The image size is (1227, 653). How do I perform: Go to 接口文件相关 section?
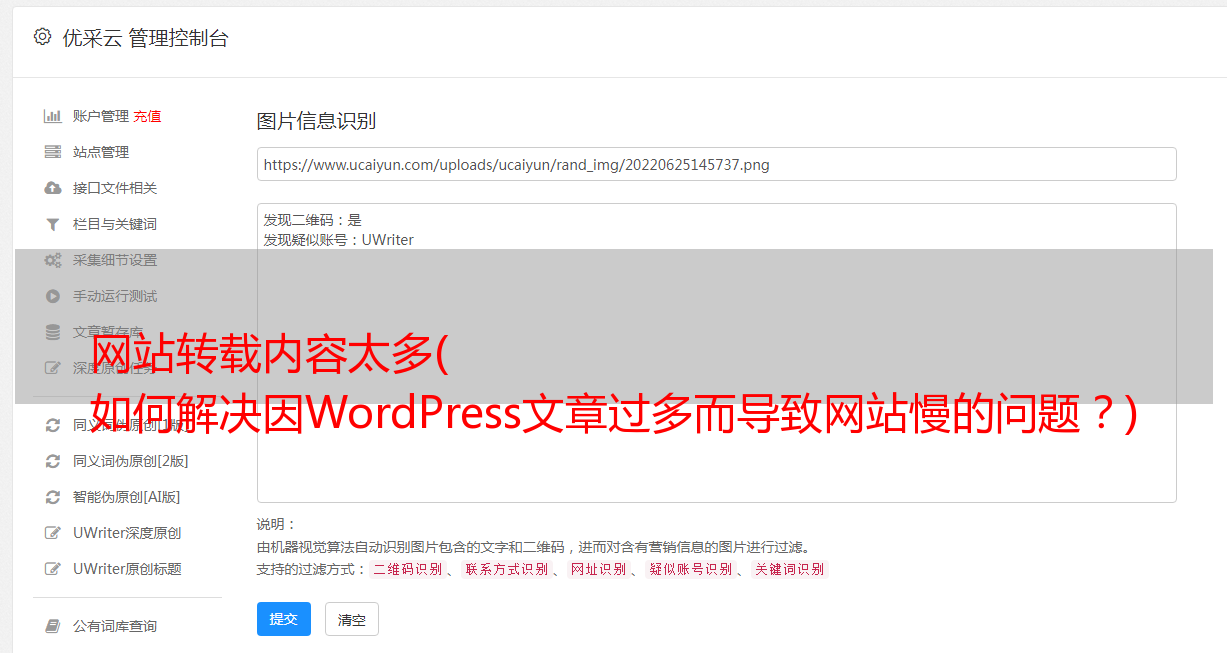click(115, 188)
